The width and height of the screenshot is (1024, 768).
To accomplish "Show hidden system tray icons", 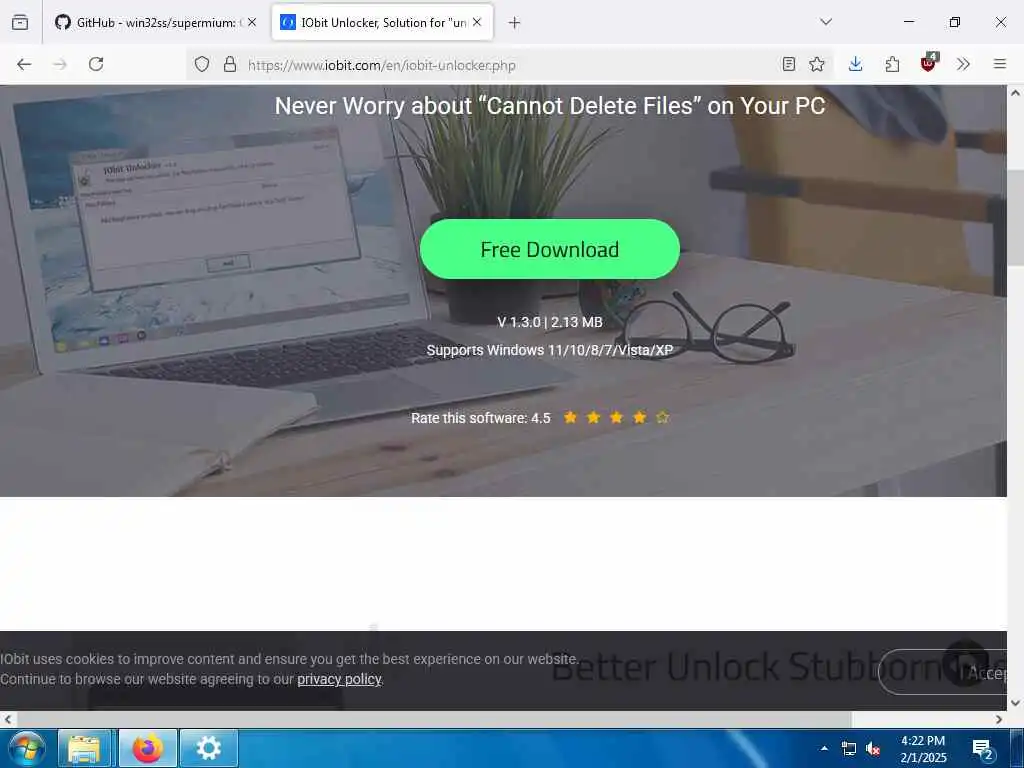I will [824, 749].
